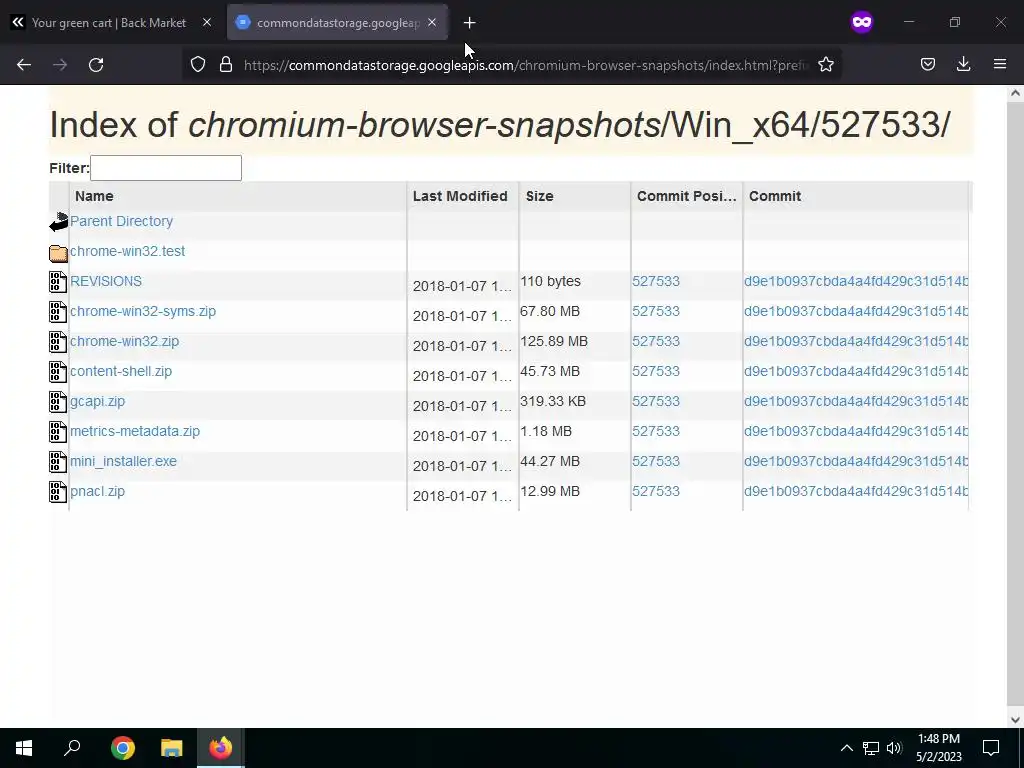The height and width of the screenshot is (768, 1024).
Task: Open commit hash link in pnacl.zip row
Action: [856, 492]
